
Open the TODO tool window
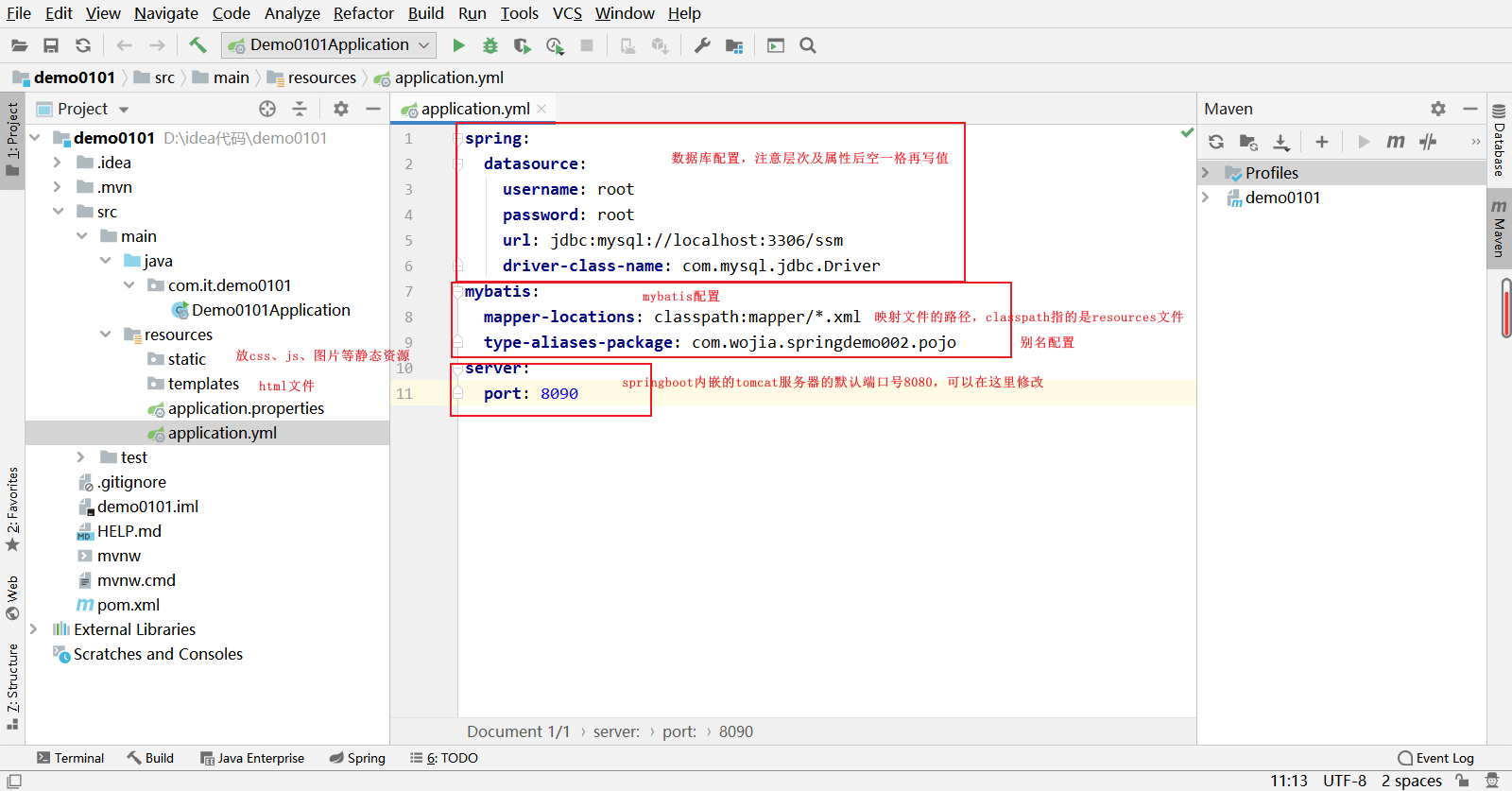444,758
